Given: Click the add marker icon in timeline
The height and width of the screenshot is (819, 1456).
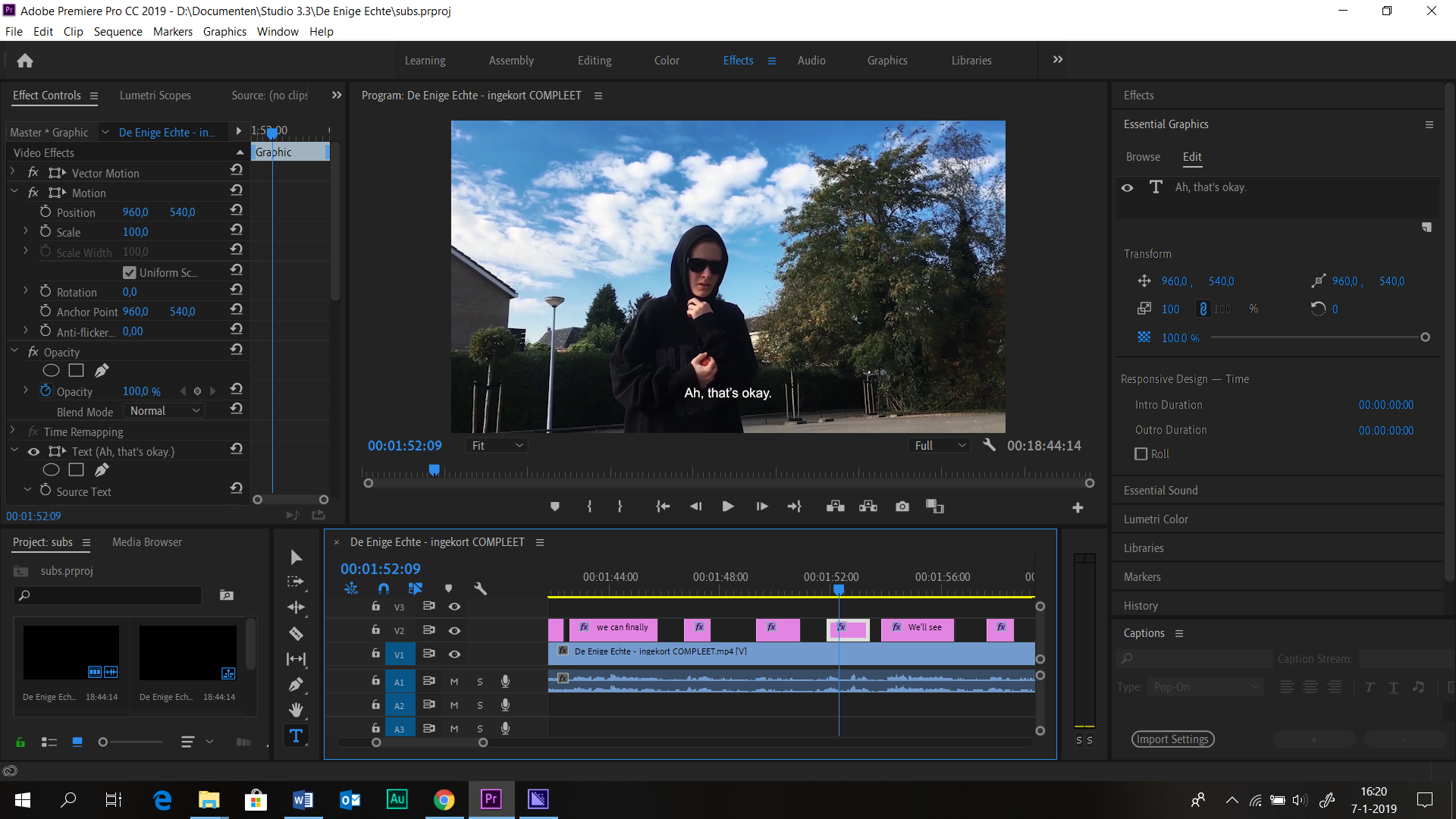Looking at the screenshot, I should coord(449,589).
